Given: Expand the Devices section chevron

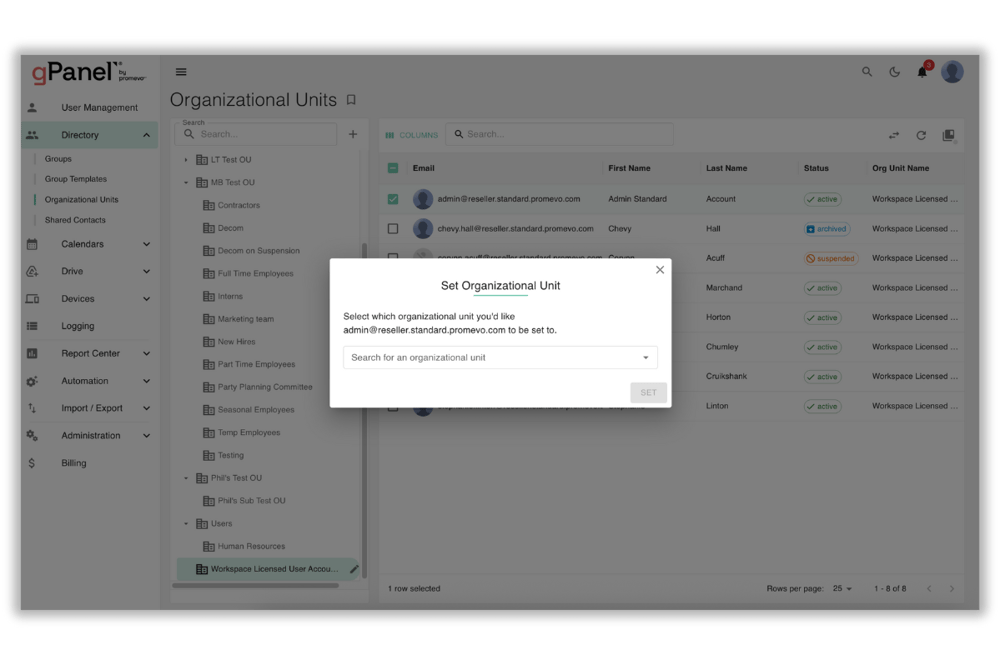Looking at the screenshot, I should tap(146, 299).
